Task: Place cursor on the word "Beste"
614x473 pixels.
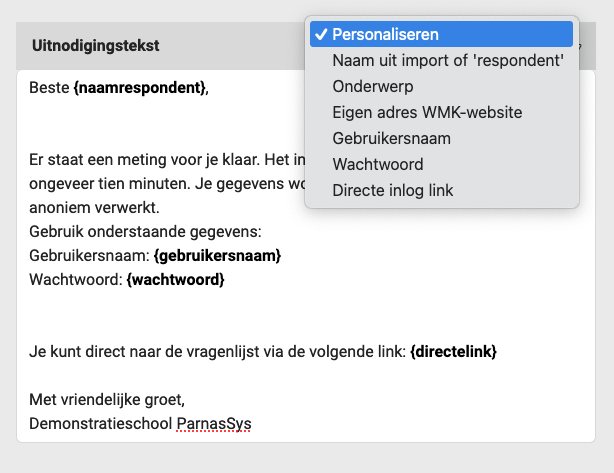Action: tap(49, 88)
